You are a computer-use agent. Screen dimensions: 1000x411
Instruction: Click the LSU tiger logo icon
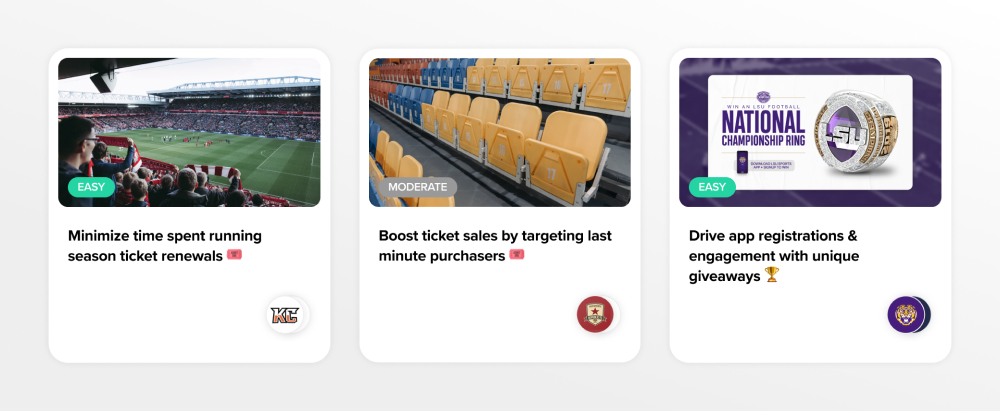pos(907,315)
